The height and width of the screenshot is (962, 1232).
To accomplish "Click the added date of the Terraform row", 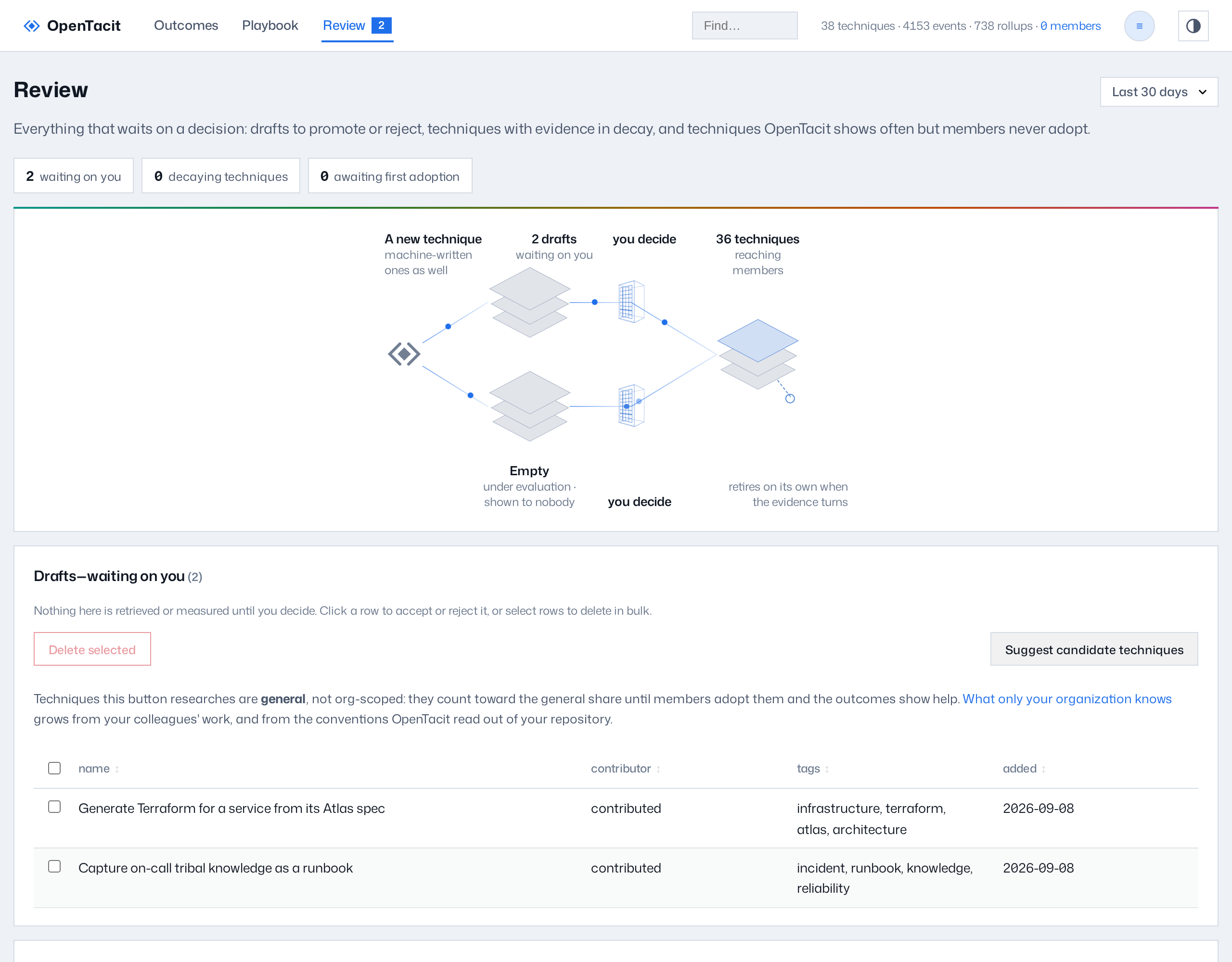I will tap(1038, 808).
